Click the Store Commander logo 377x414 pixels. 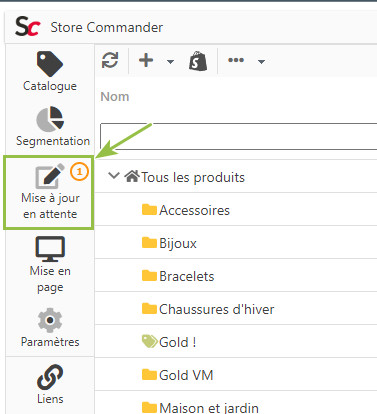click(28, 27)
